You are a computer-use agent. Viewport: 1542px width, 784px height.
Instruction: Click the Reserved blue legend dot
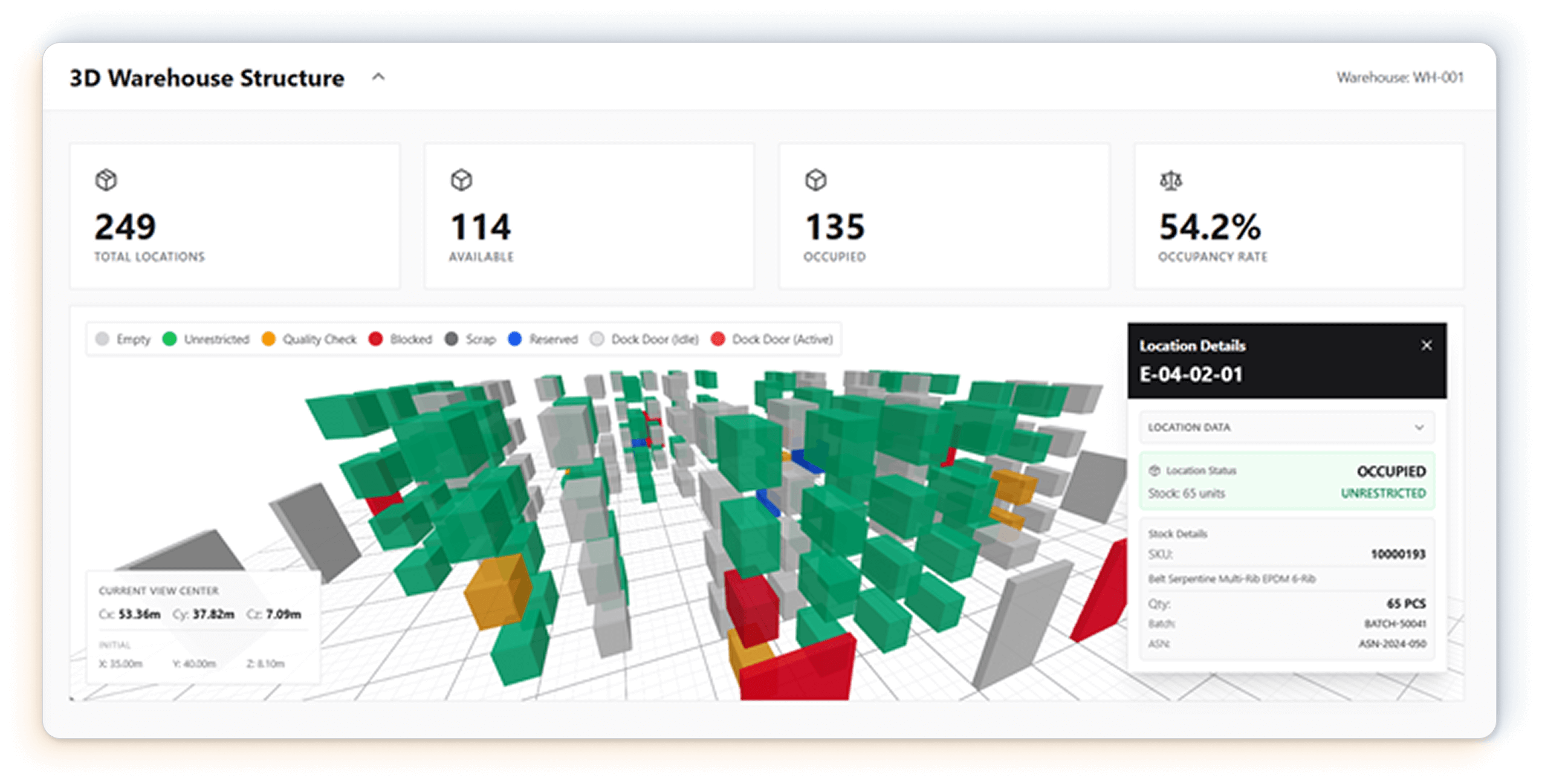(514, 339)
